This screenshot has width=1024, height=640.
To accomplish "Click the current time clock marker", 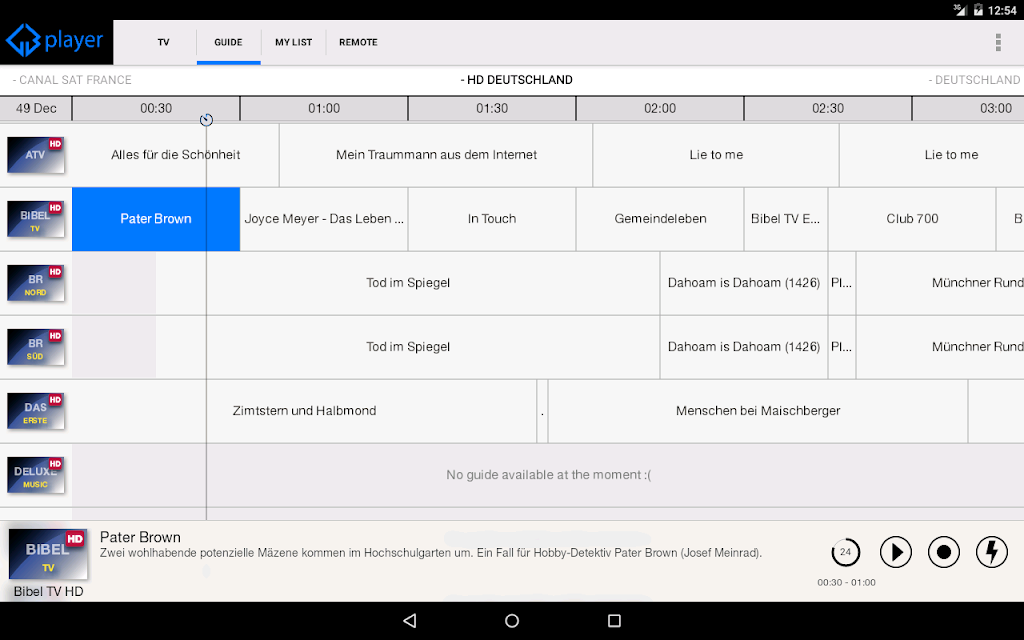I will (206, 120).
